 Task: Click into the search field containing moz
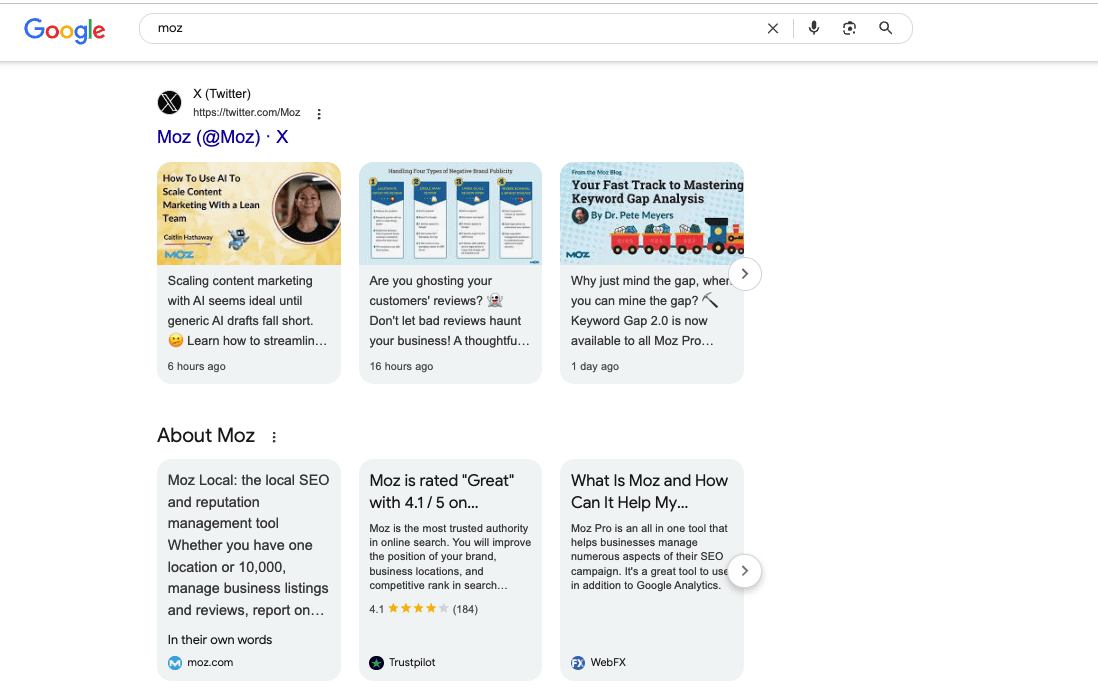pos(450,29)
